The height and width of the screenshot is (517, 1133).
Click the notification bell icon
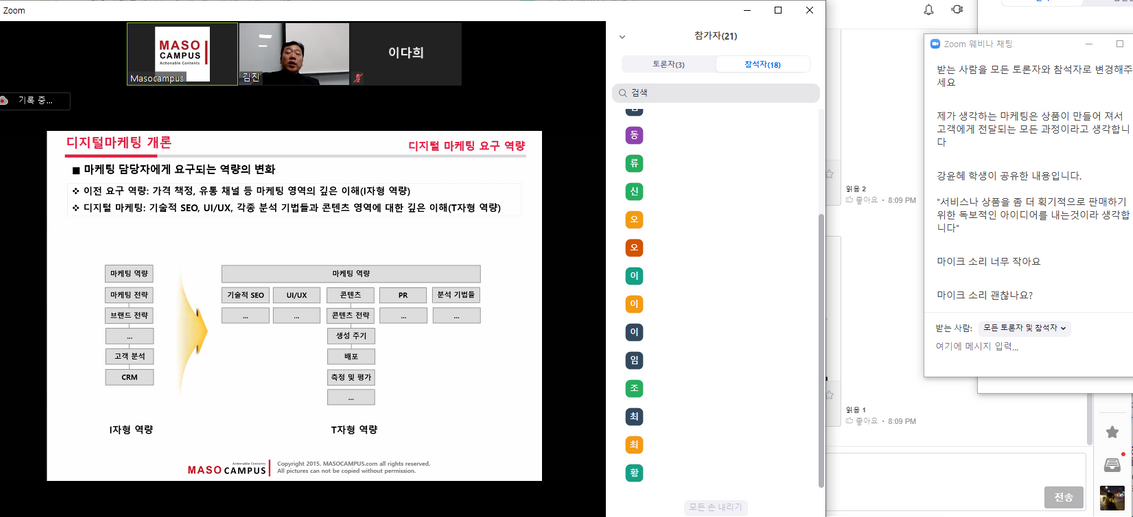(x=928, y=10)
